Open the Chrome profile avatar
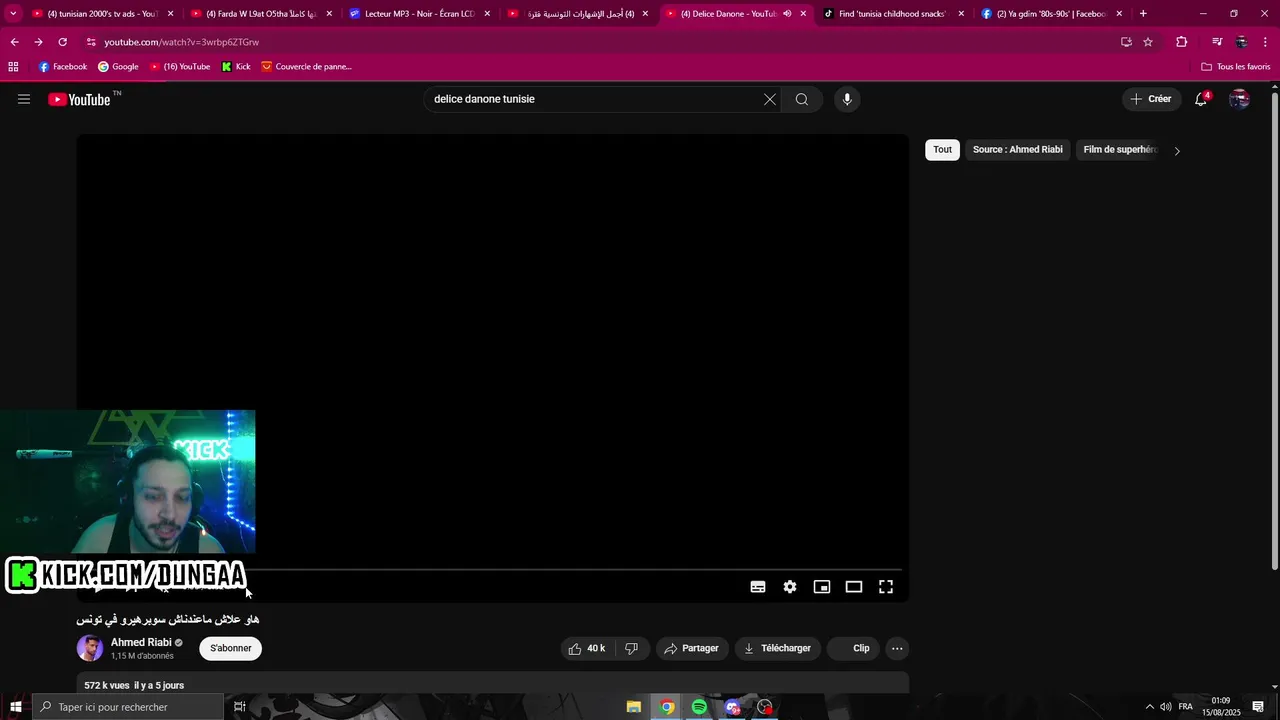Screen dimensions: 1280x720 (1242, 42)
